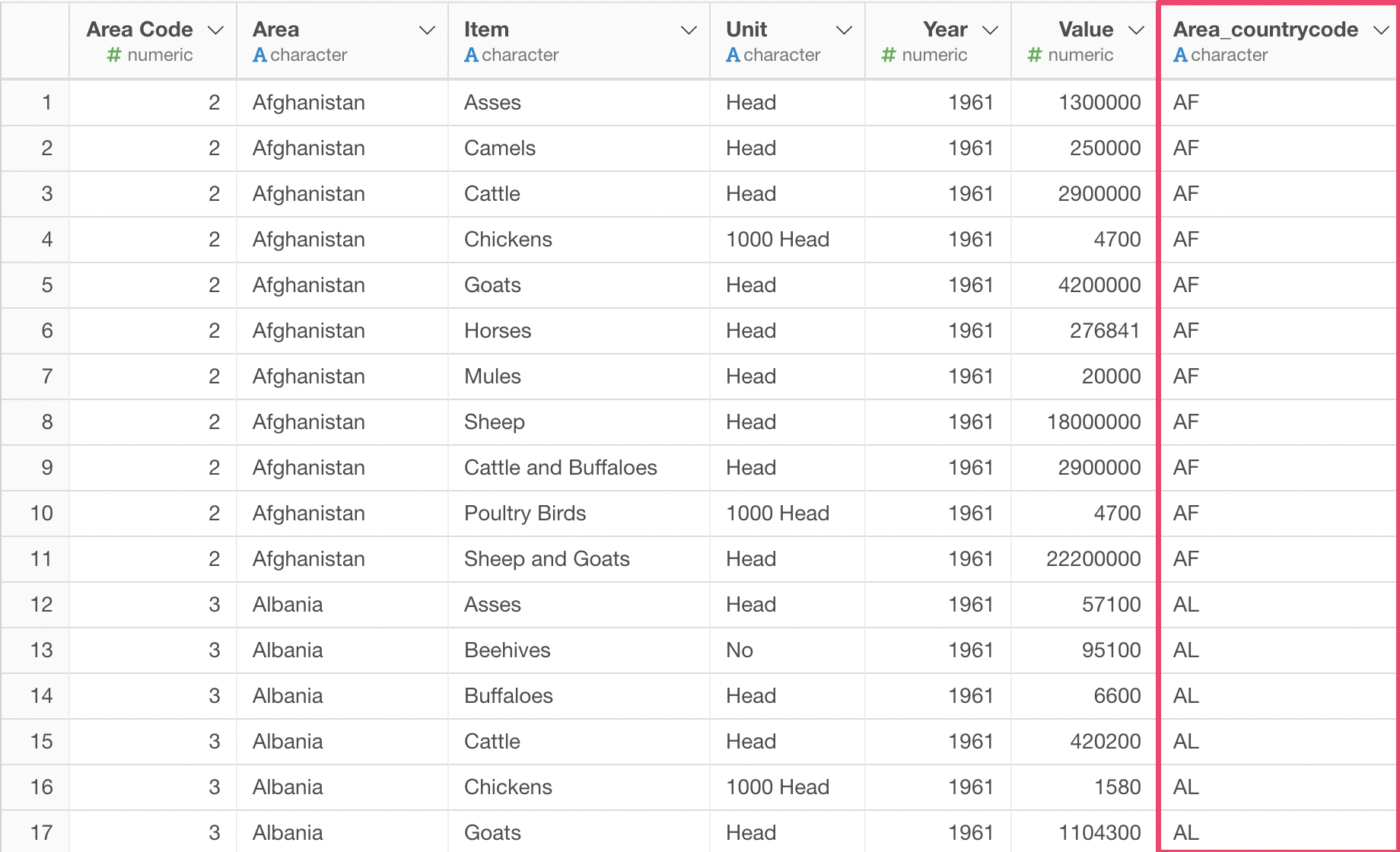
Task: Click the character type icon under Area
Action: click(259, 55)
